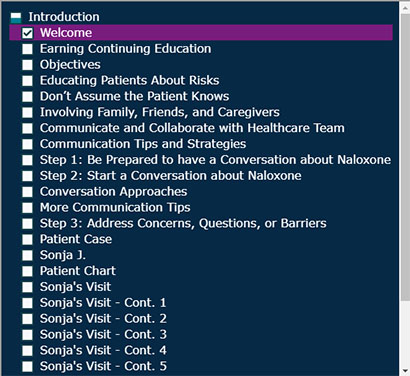Select Communication Tips and Strategies
This screenshot has width=410, height=376.
tap(143, 144)
